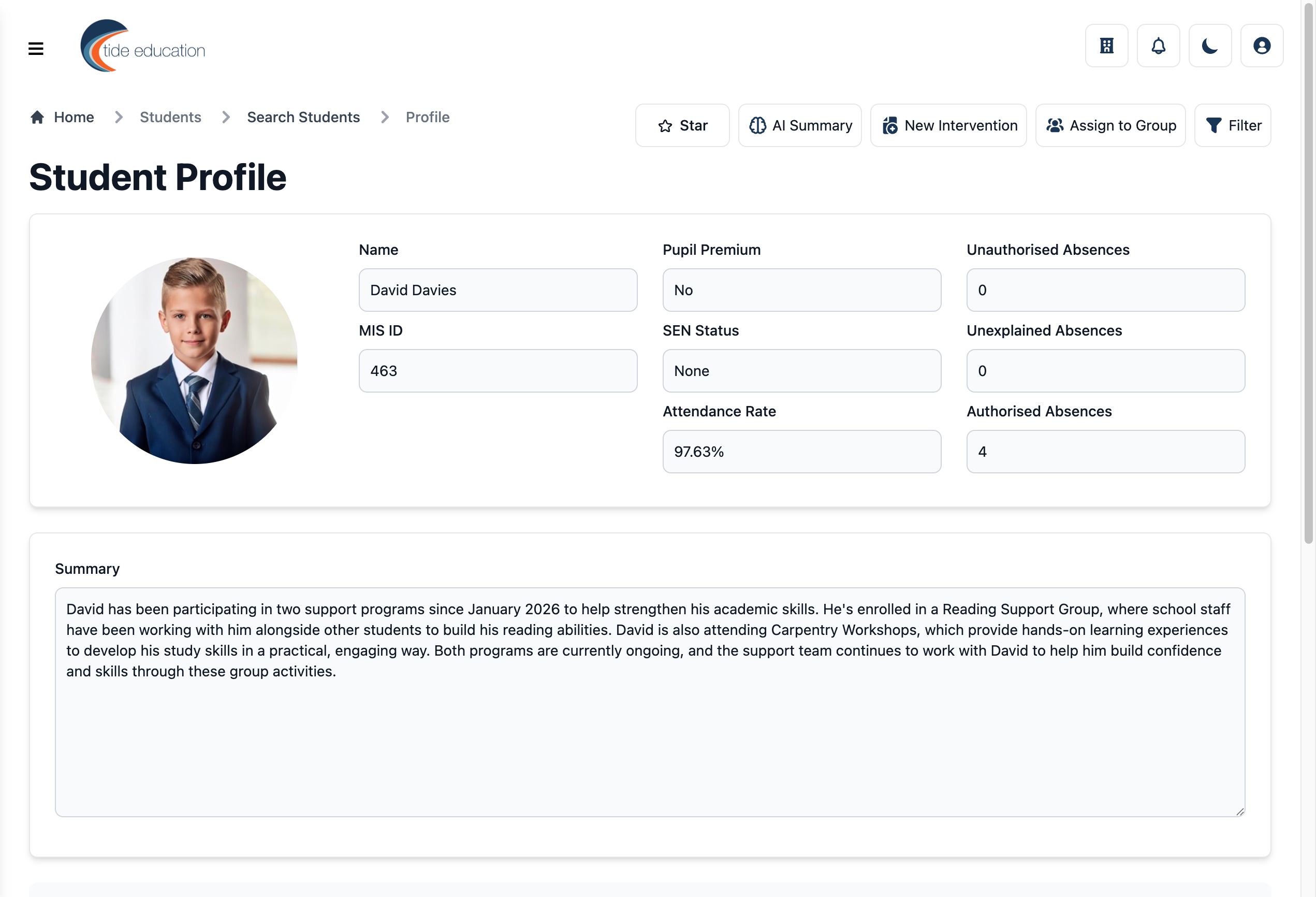Click the student's profile photo
Viewport: 1316px width, 897px height.
pyautogui.click(x=194, y=360)
